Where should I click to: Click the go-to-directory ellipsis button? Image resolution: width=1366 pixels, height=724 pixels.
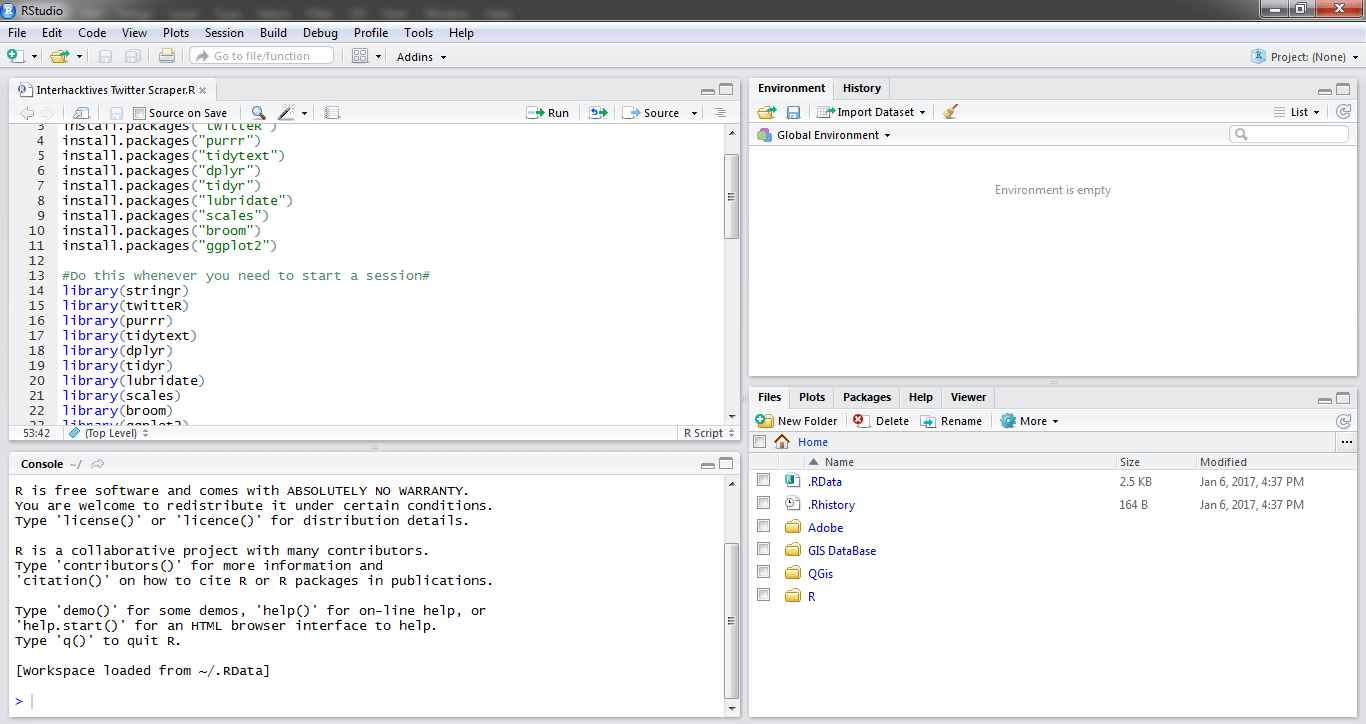(1346, 442)
